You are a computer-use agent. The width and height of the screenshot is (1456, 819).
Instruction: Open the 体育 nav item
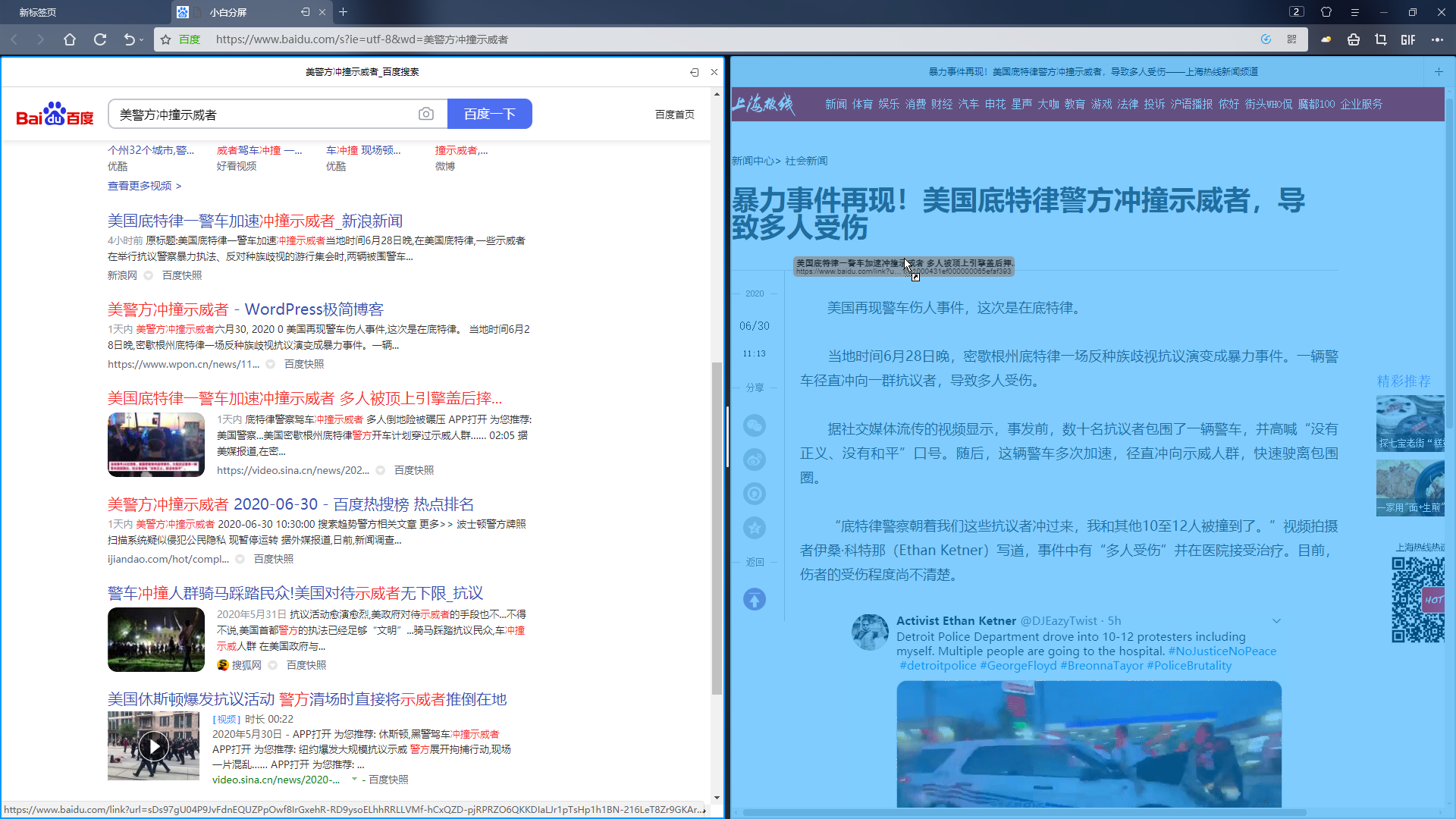(x=862, y=104)
